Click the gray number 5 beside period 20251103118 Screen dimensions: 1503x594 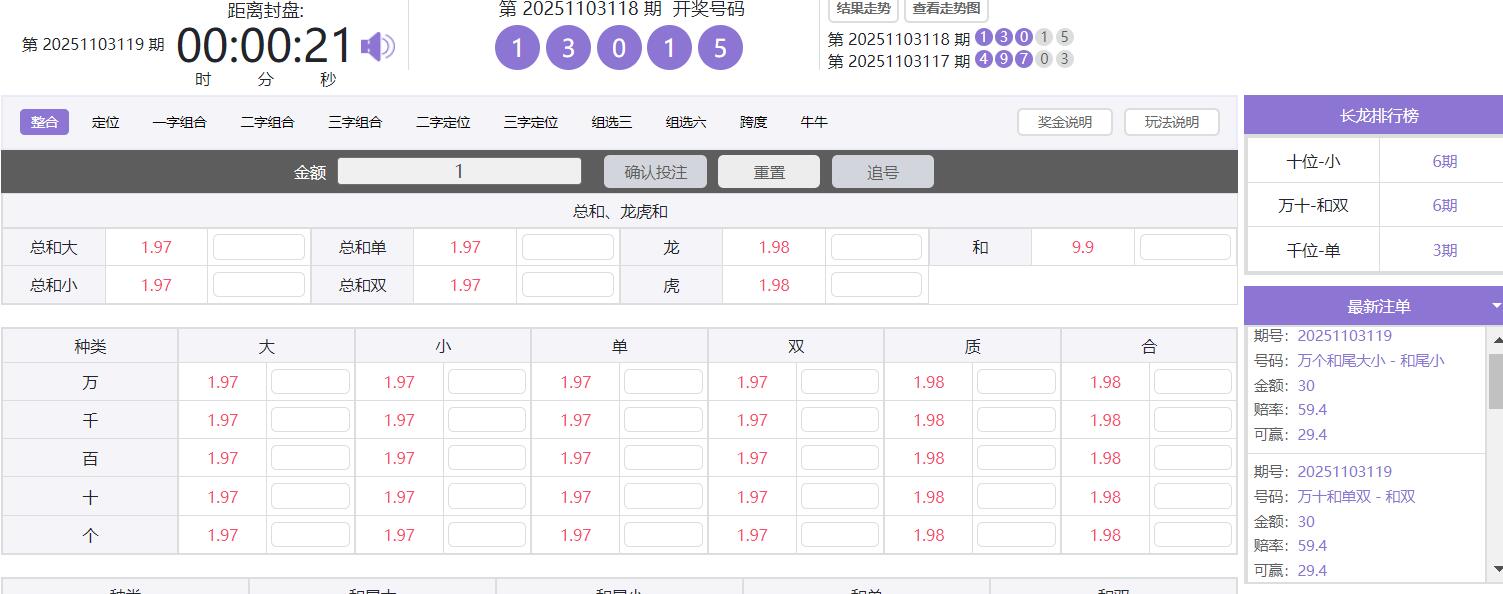[x=1066, y=36]
